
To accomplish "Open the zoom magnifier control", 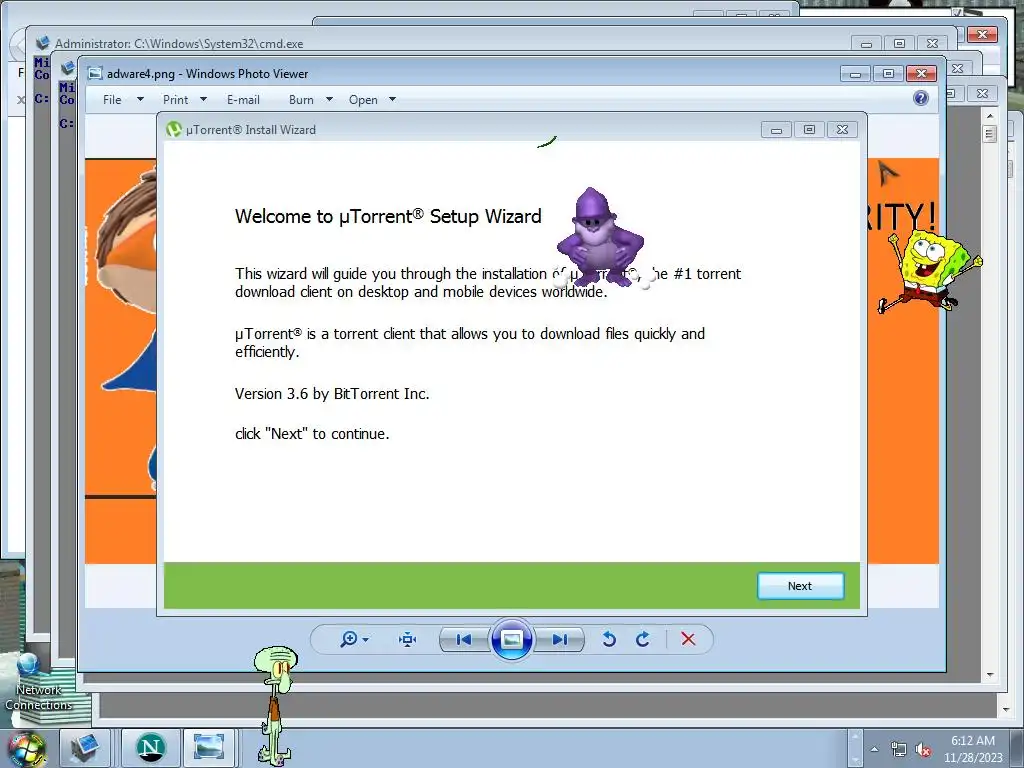I will [x=353, y=639].
